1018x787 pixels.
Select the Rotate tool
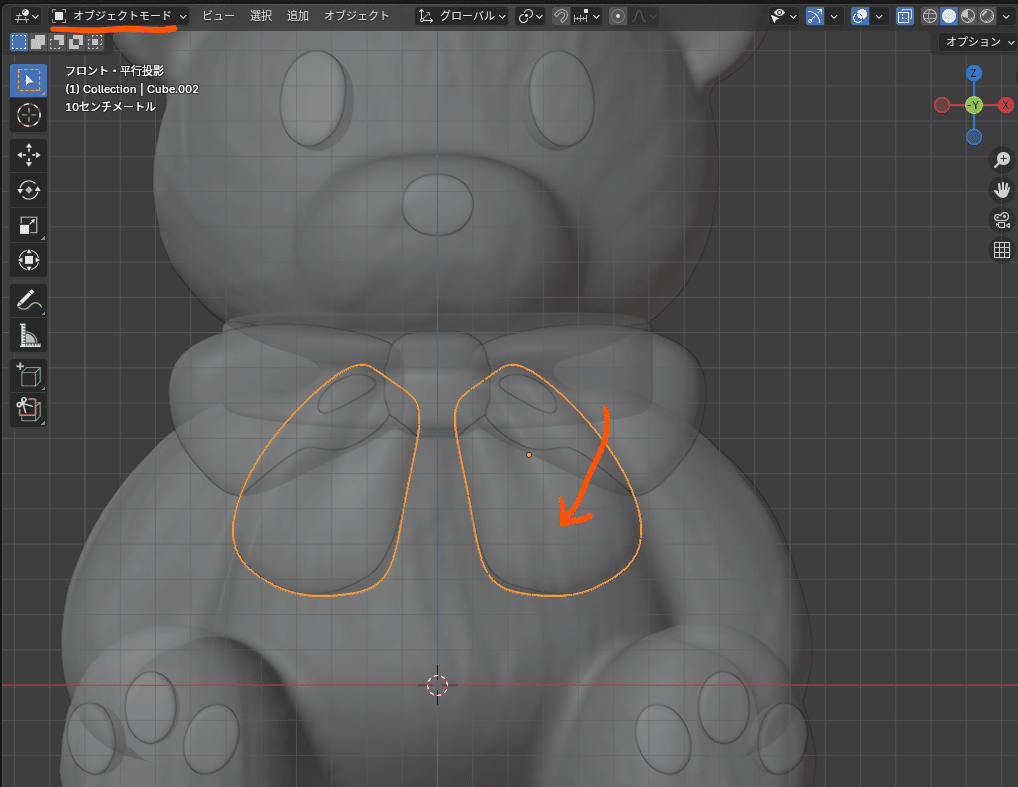29,190
